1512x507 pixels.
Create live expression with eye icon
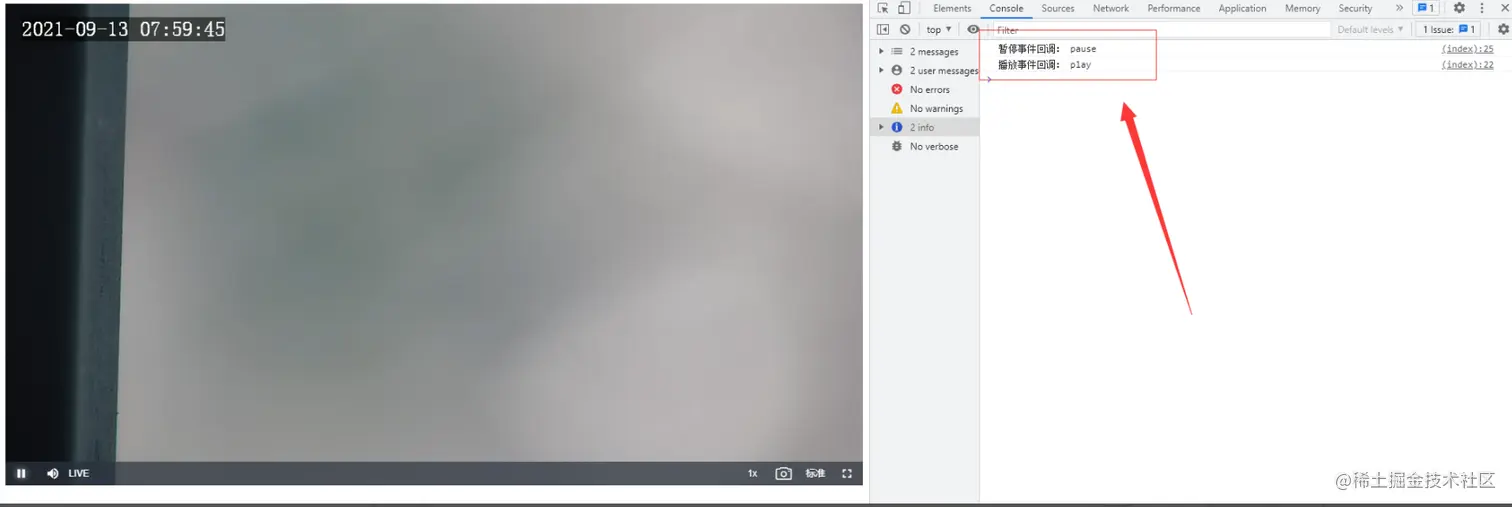click(x=973, y=29)
